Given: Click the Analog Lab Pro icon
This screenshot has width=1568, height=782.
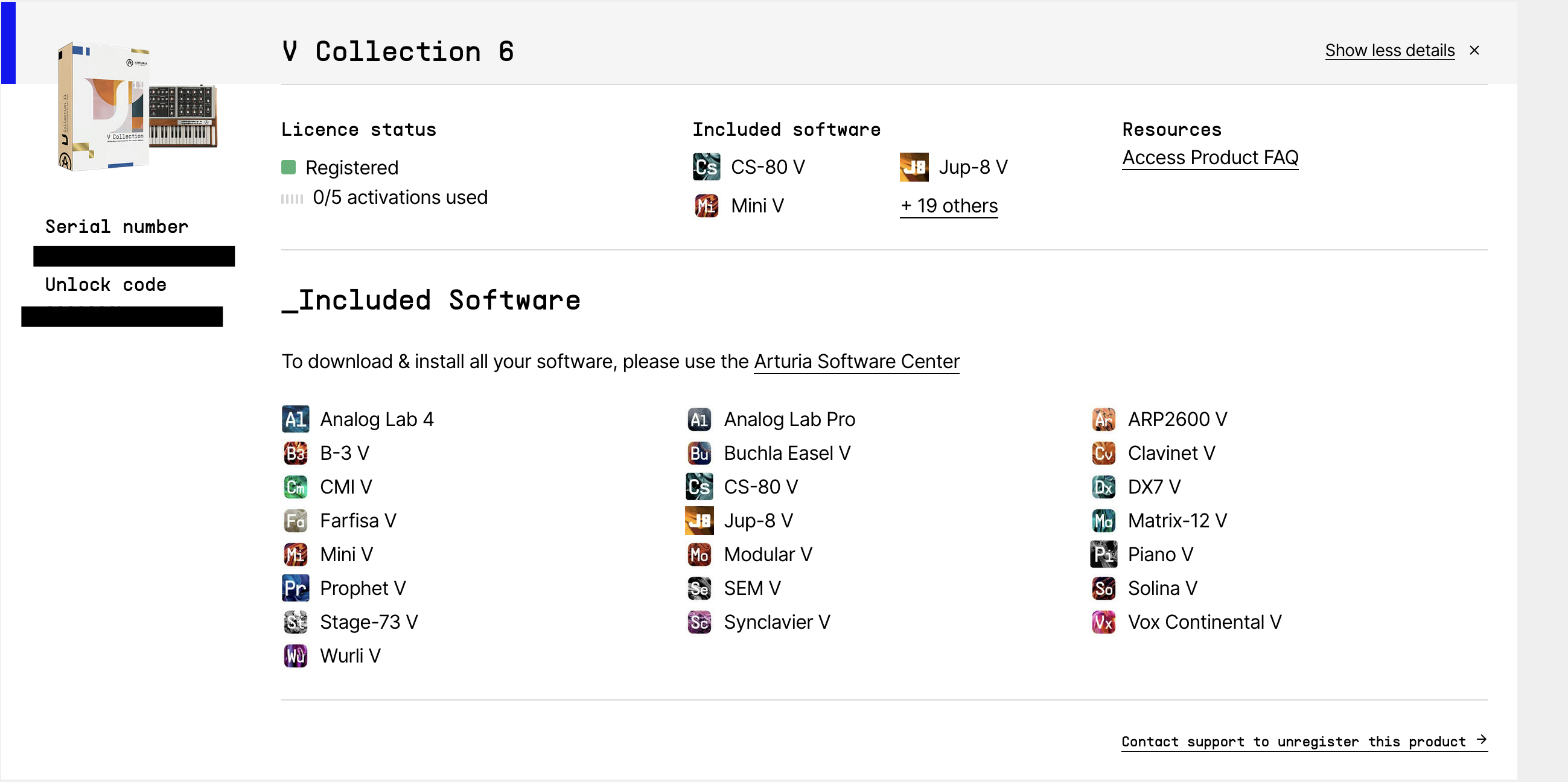Looking at the screenshot, I should coord(699,419).
